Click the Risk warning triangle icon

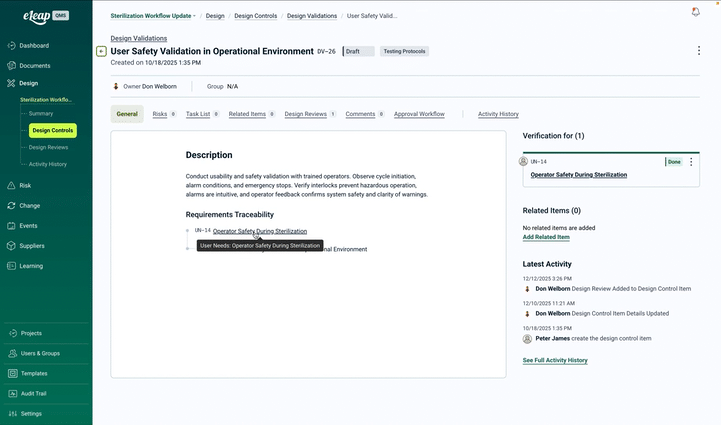[11, 185]
